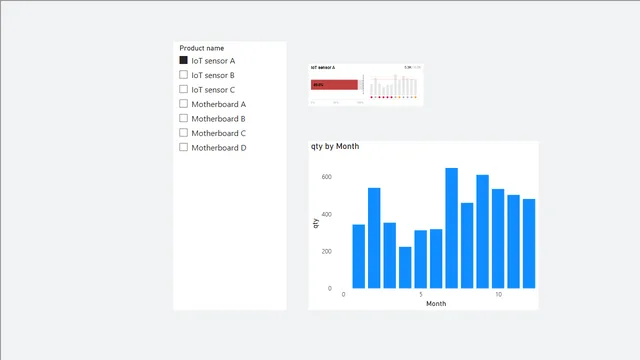Click the 'Product name' slicer header

coord(202,48)
